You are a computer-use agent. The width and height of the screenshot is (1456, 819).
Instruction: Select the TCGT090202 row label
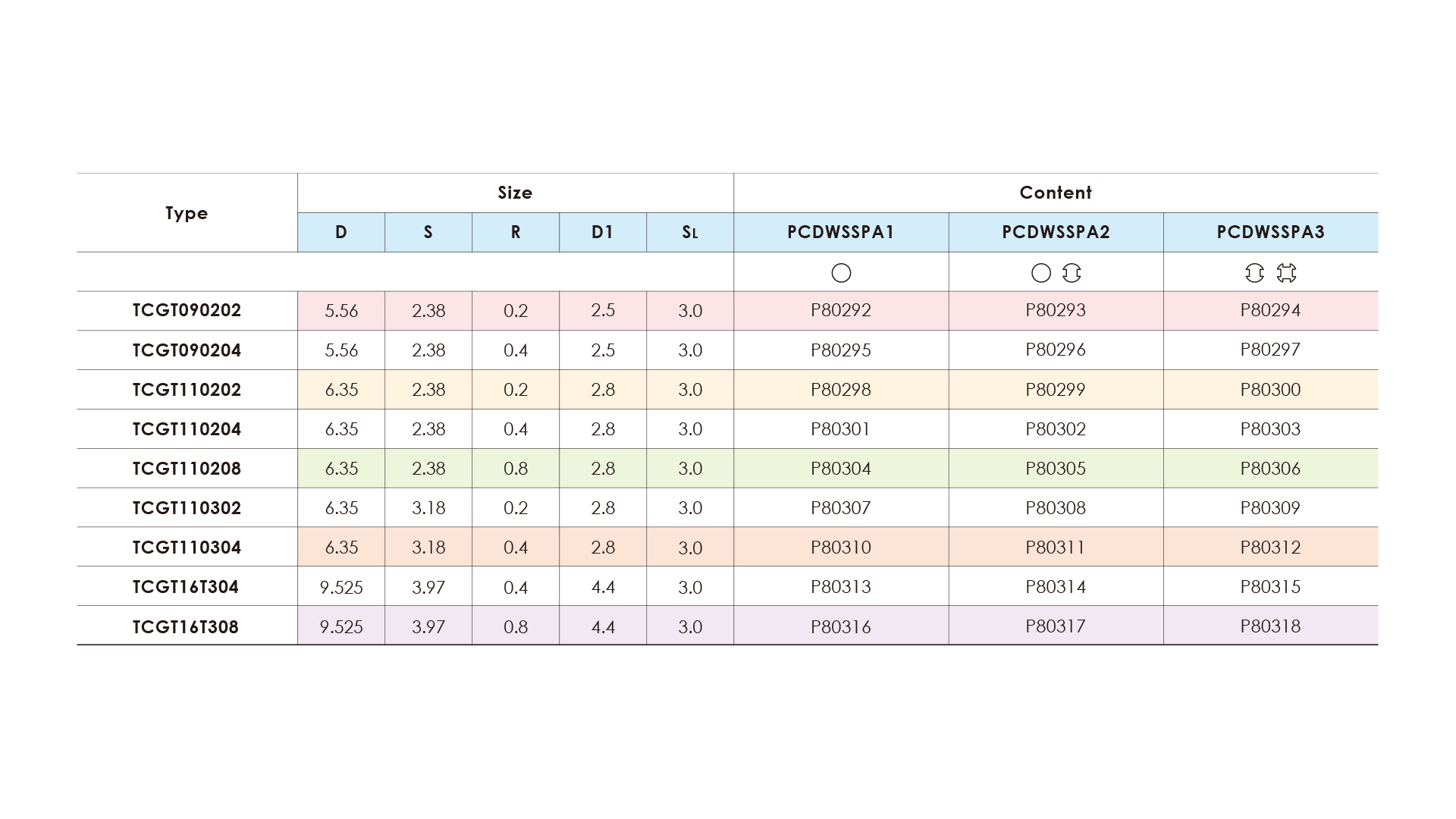[187, 311]
